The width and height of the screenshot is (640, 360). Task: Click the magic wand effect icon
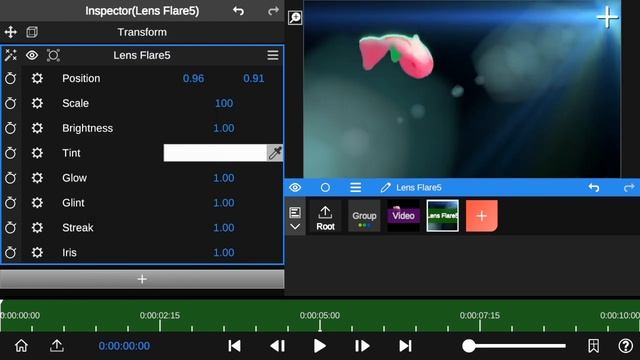[x=11, y=55]
